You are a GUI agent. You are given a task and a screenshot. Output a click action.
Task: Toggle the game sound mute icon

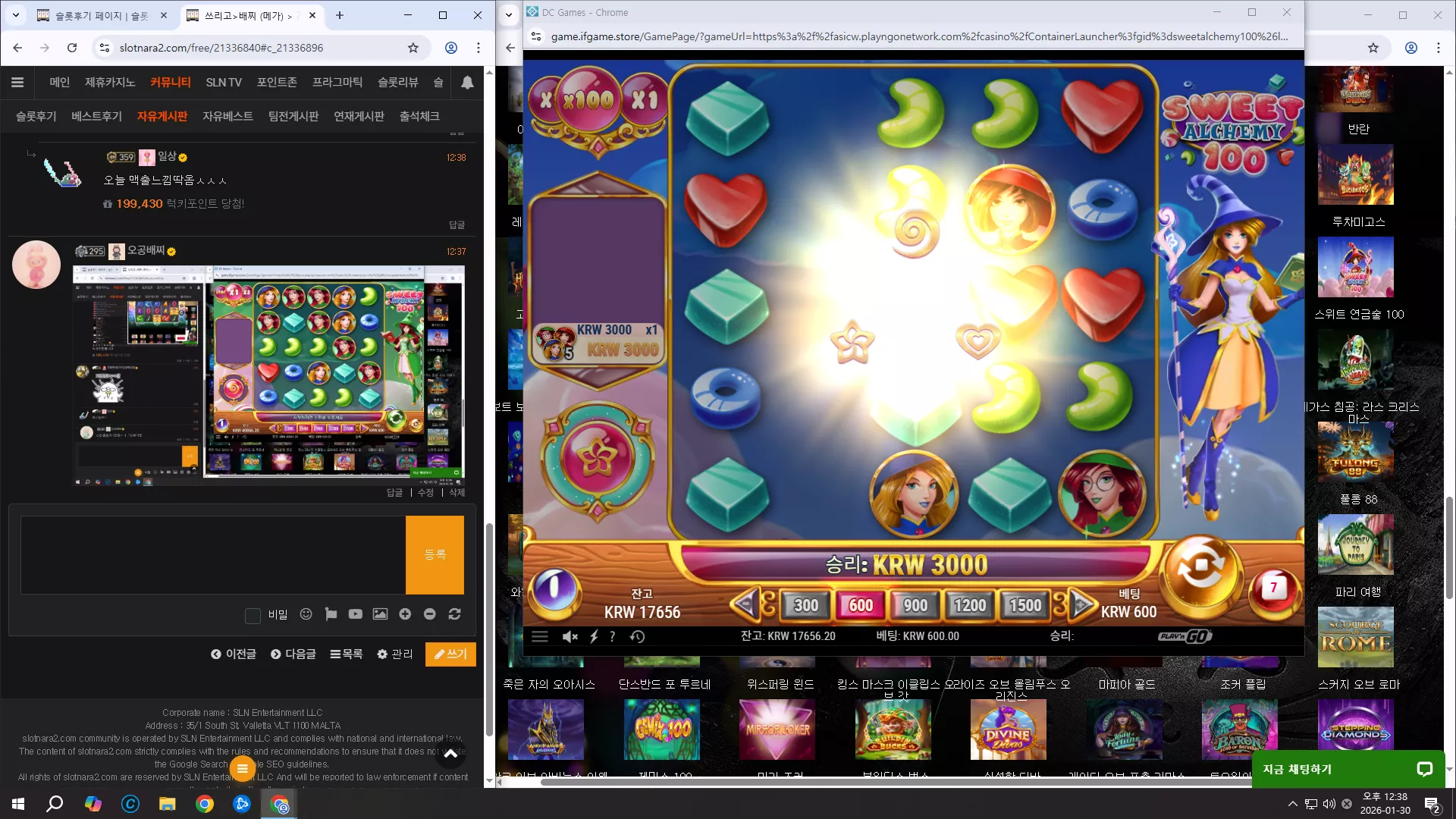point(570,637)
